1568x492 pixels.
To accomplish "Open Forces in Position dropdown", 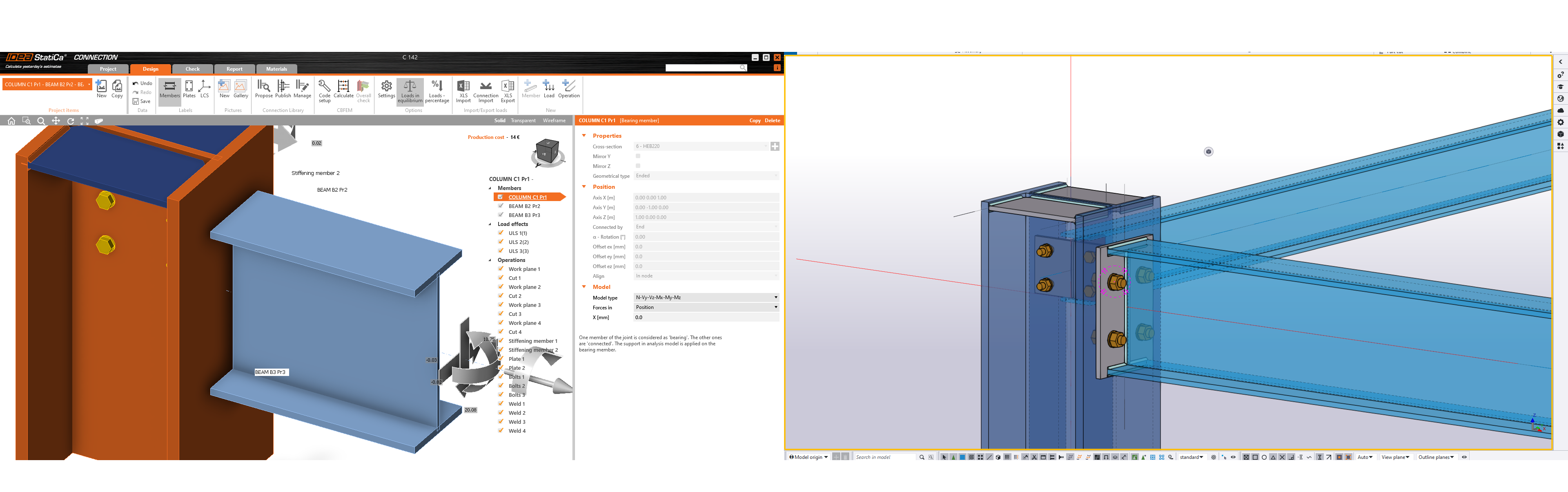I will tap(706, 307).
